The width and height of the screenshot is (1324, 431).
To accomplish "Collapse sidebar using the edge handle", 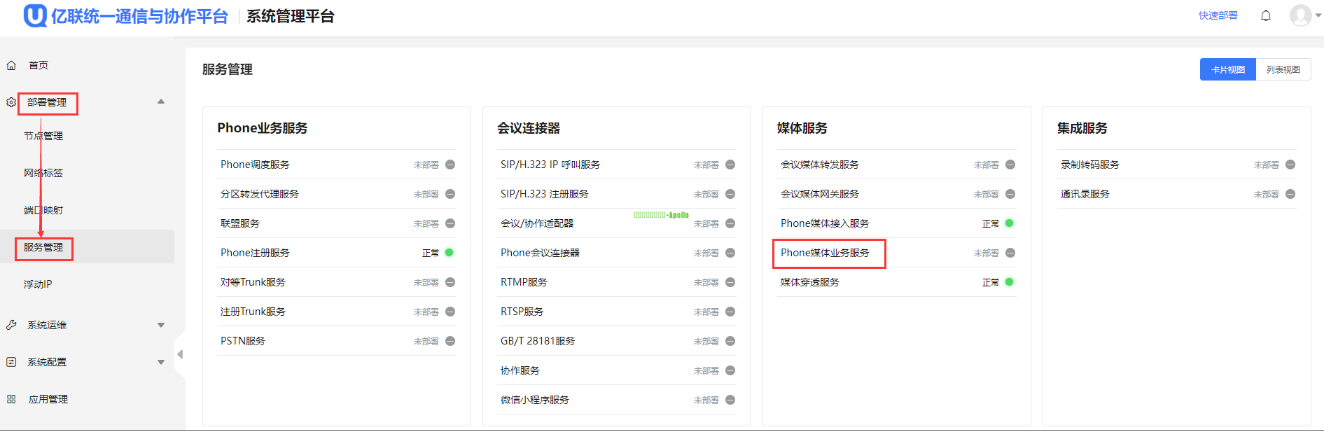I will click(x=180, y=355).
